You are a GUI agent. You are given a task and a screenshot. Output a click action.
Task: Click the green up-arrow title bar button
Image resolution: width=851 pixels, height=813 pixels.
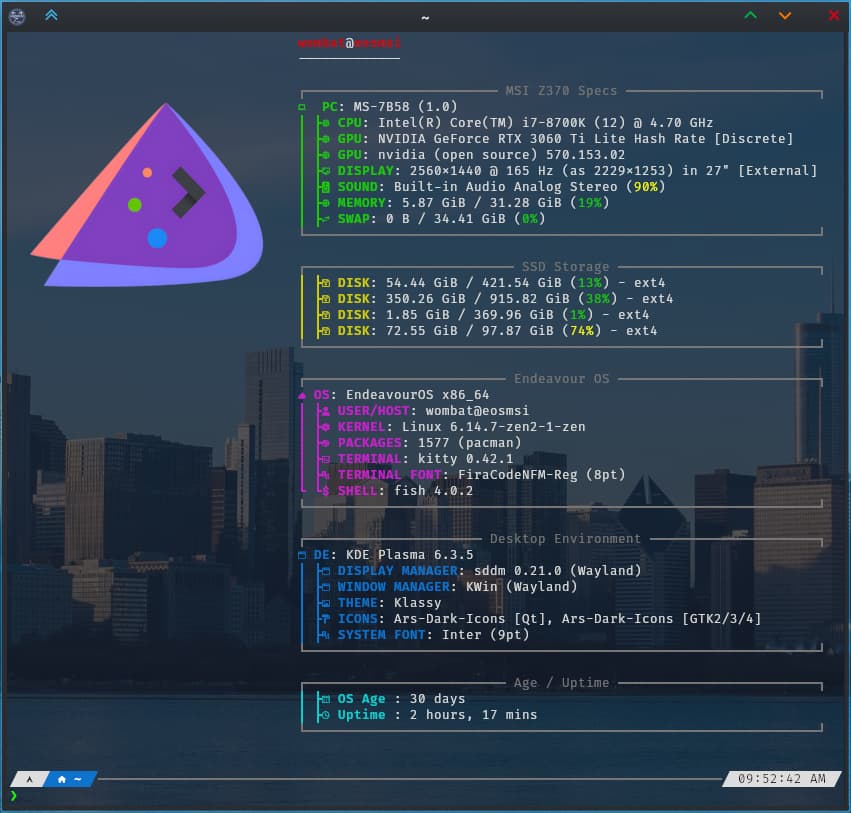(751, 15)
